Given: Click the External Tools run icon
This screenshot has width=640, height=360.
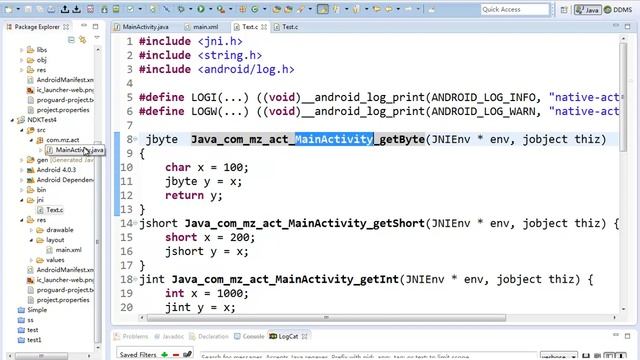Looking at the screenshot, I should tap(221, 9).
